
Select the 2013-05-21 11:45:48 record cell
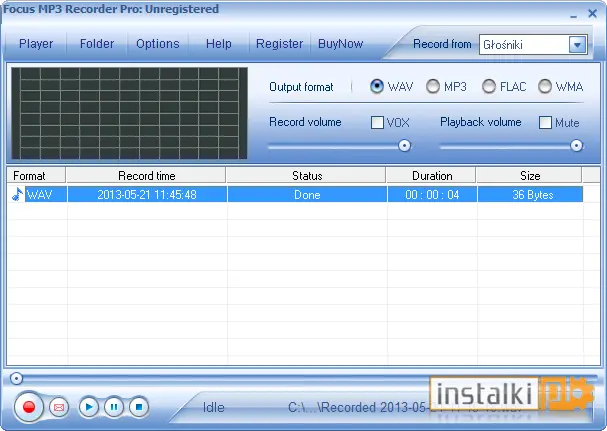tap(147, 194)
